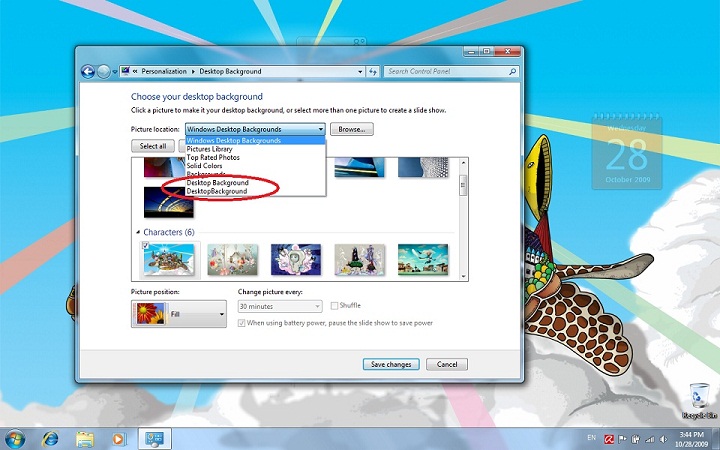
Task: Click the Cancel button
Action: coord(447,364)
